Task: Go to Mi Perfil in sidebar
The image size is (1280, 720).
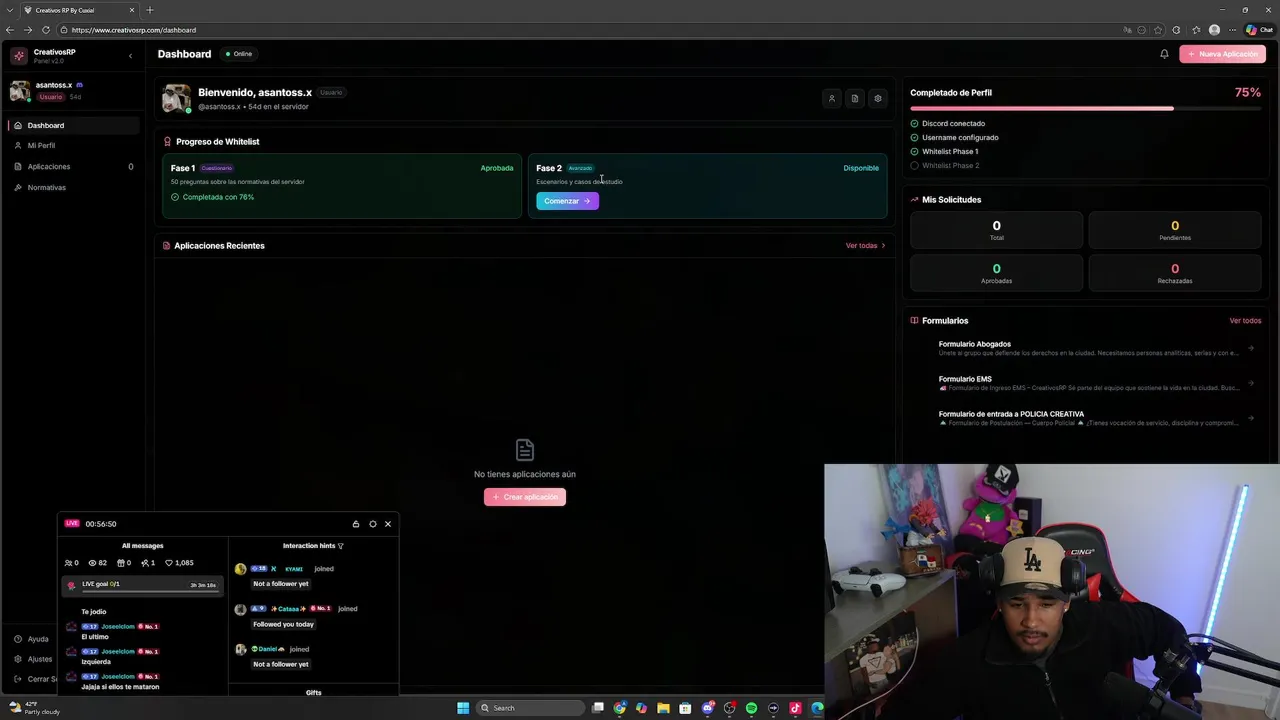Action: [x=72, y=146]
